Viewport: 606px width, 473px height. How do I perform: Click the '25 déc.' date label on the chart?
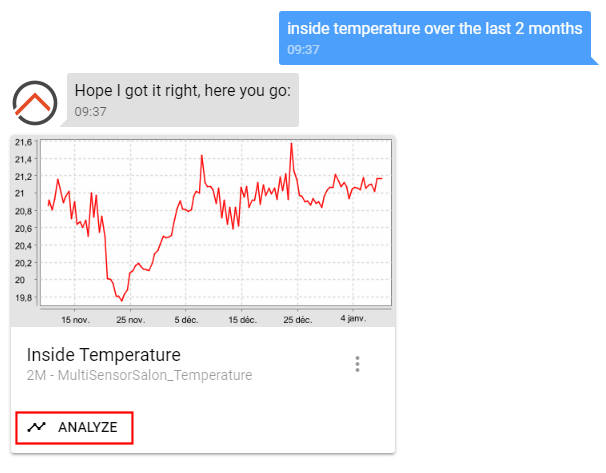click(x=298, y=320)
